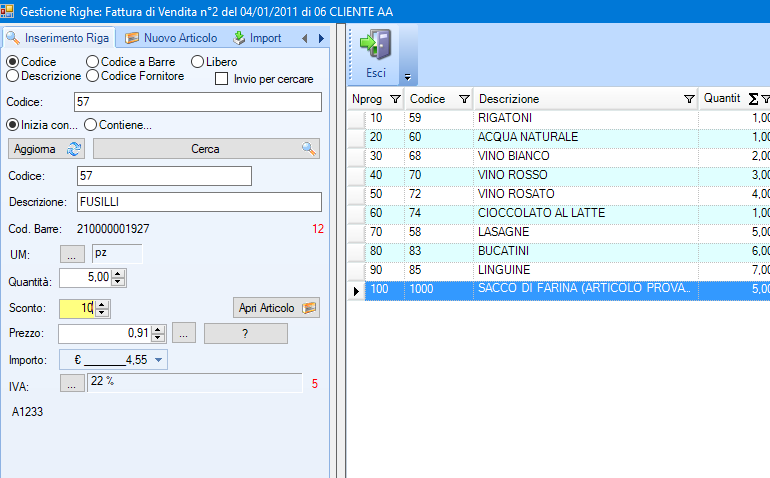Click the filter icon on Descrizione column
Viewport: 770px width, 478px height.
[689, 99]
